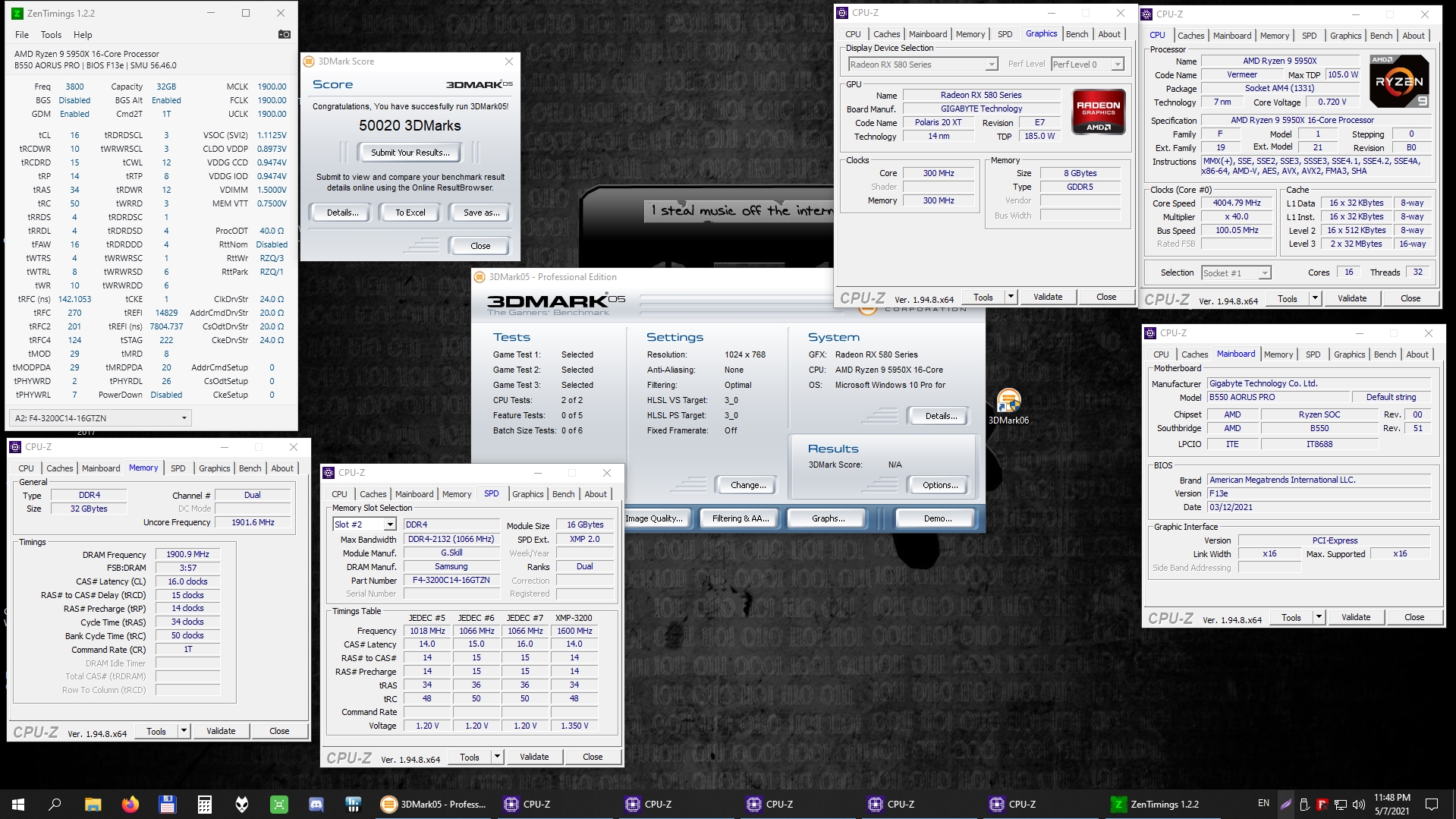Open the volume speaker tray icon
Screen dimensions: 1456x819
pos(1359,804)
